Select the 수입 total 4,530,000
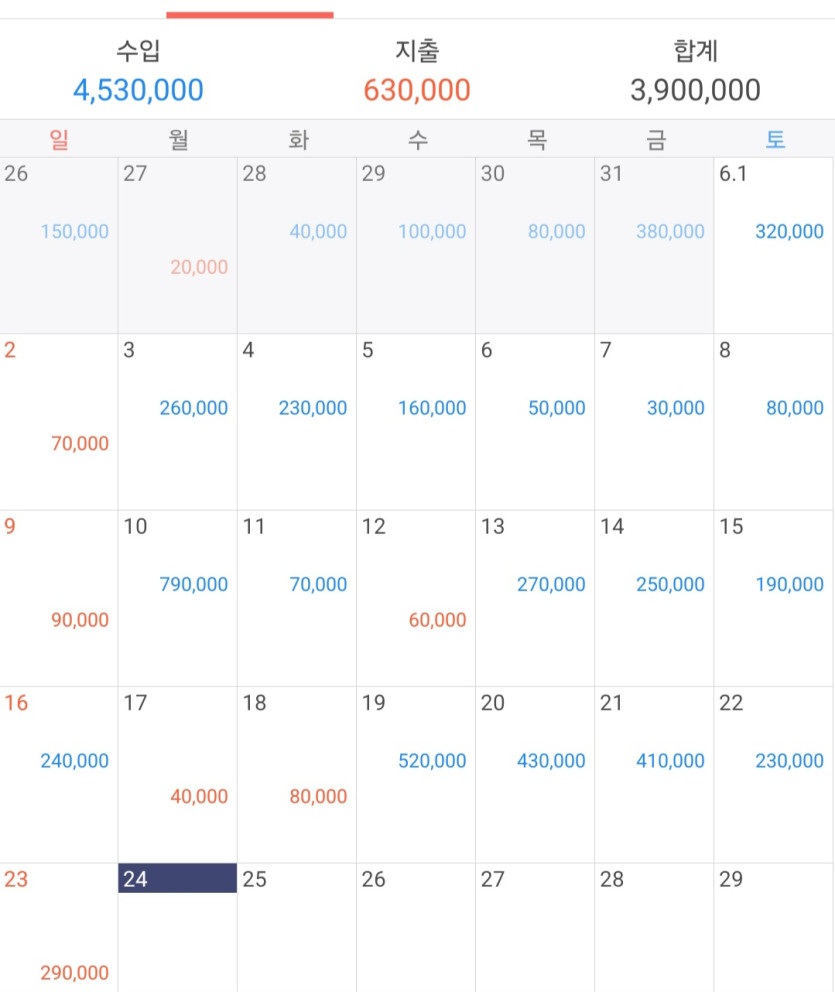Image resolution: width=835 pixels, height=992 pixels. coord(138,90)
